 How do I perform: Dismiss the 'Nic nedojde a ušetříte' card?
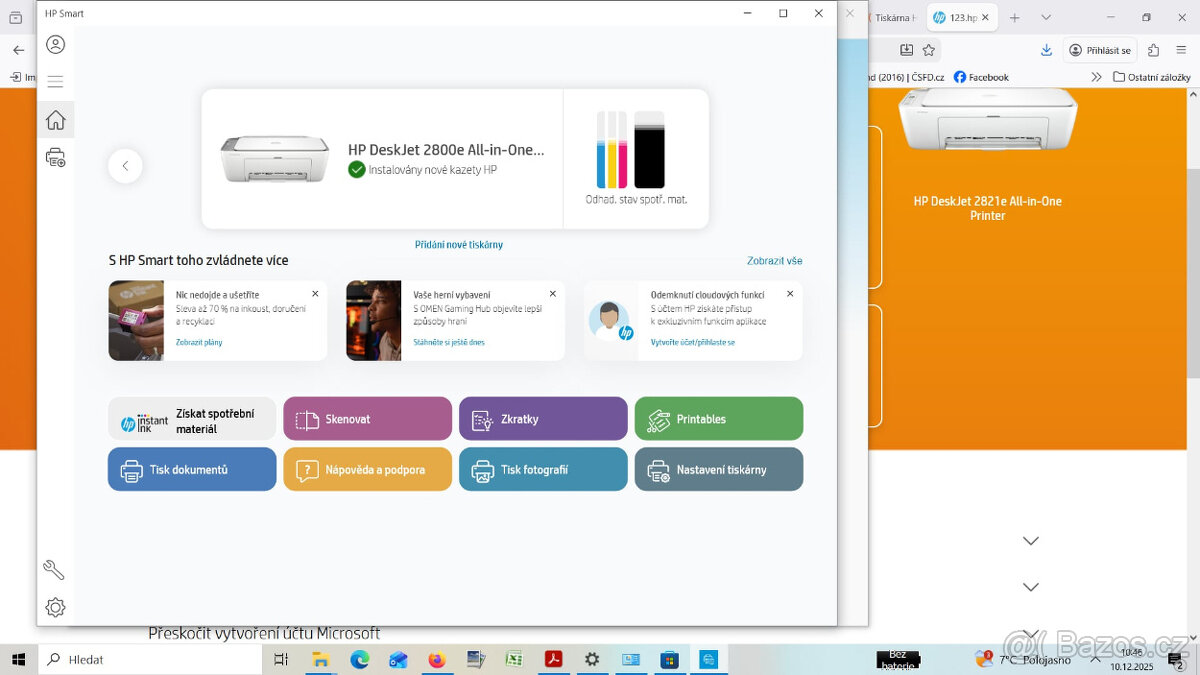tap(315, 294)
